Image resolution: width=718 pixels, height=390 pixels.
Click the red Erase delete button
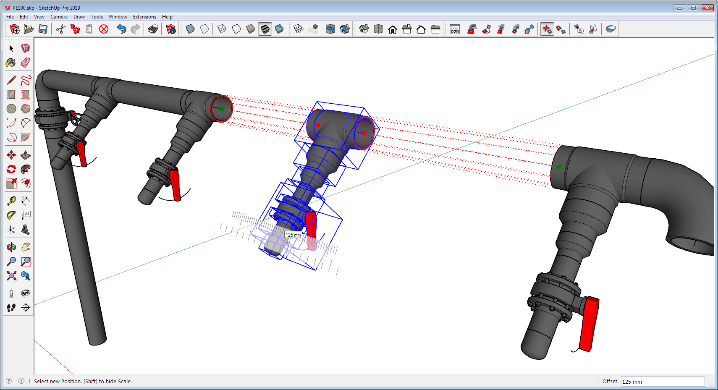point(103,29)
